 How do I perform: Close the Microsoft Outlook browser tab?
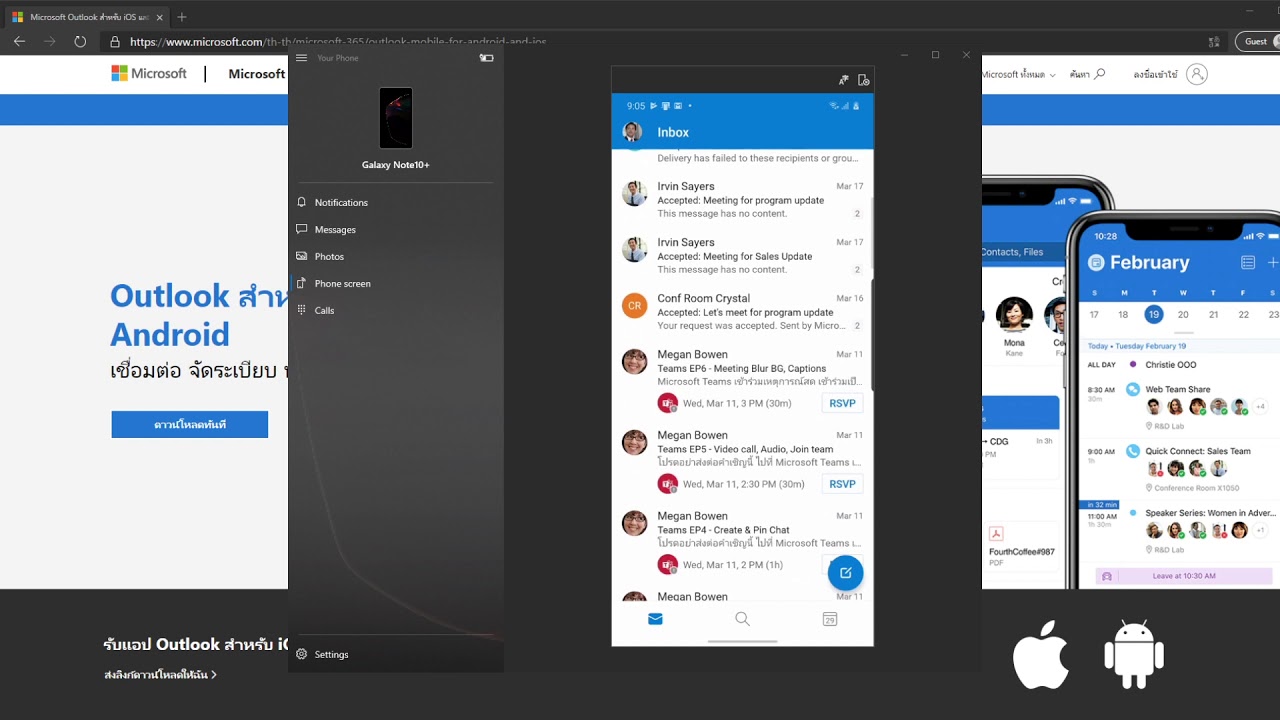point(160,17)
